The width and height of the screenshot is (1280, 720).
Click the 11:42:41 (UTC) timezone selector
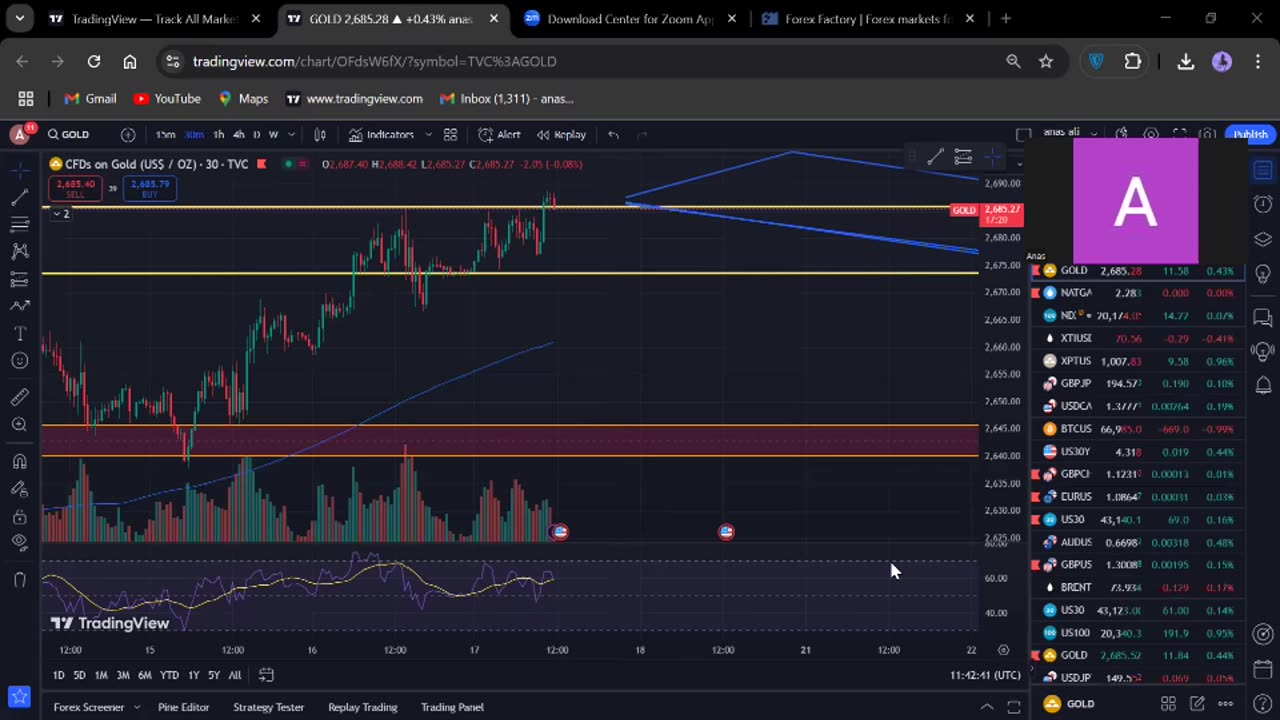[x=986, y=675]
